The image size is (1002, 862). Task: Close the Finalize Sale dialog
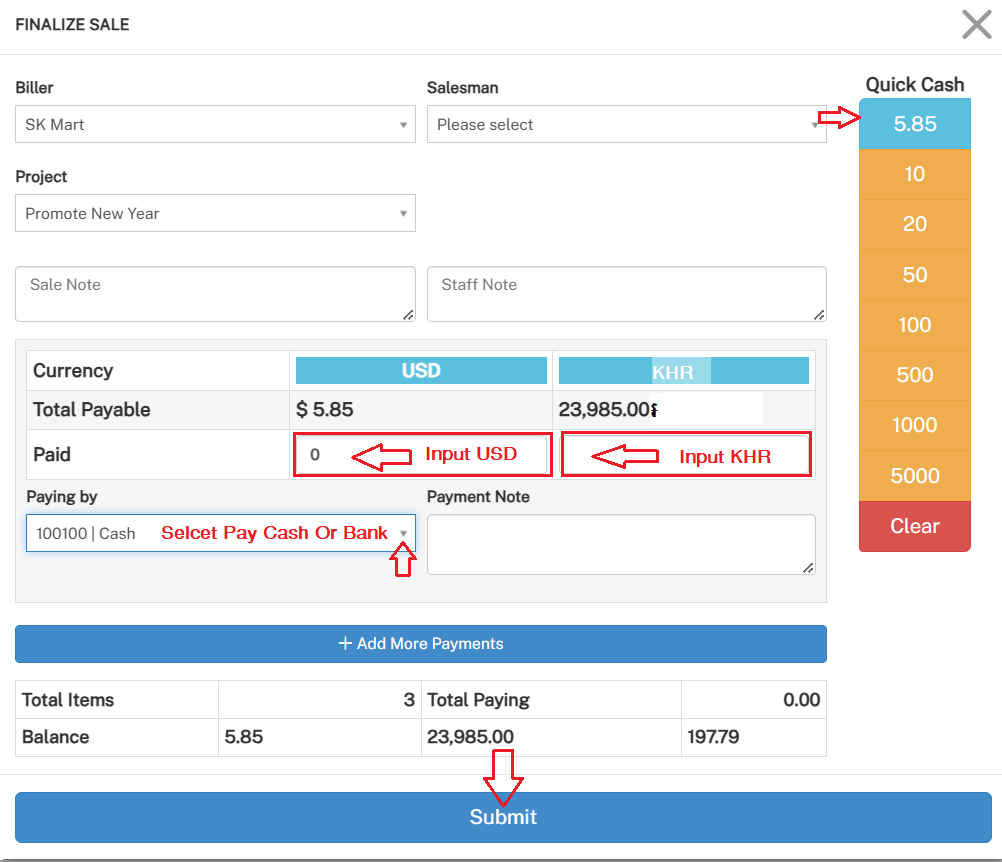[976, 25]
